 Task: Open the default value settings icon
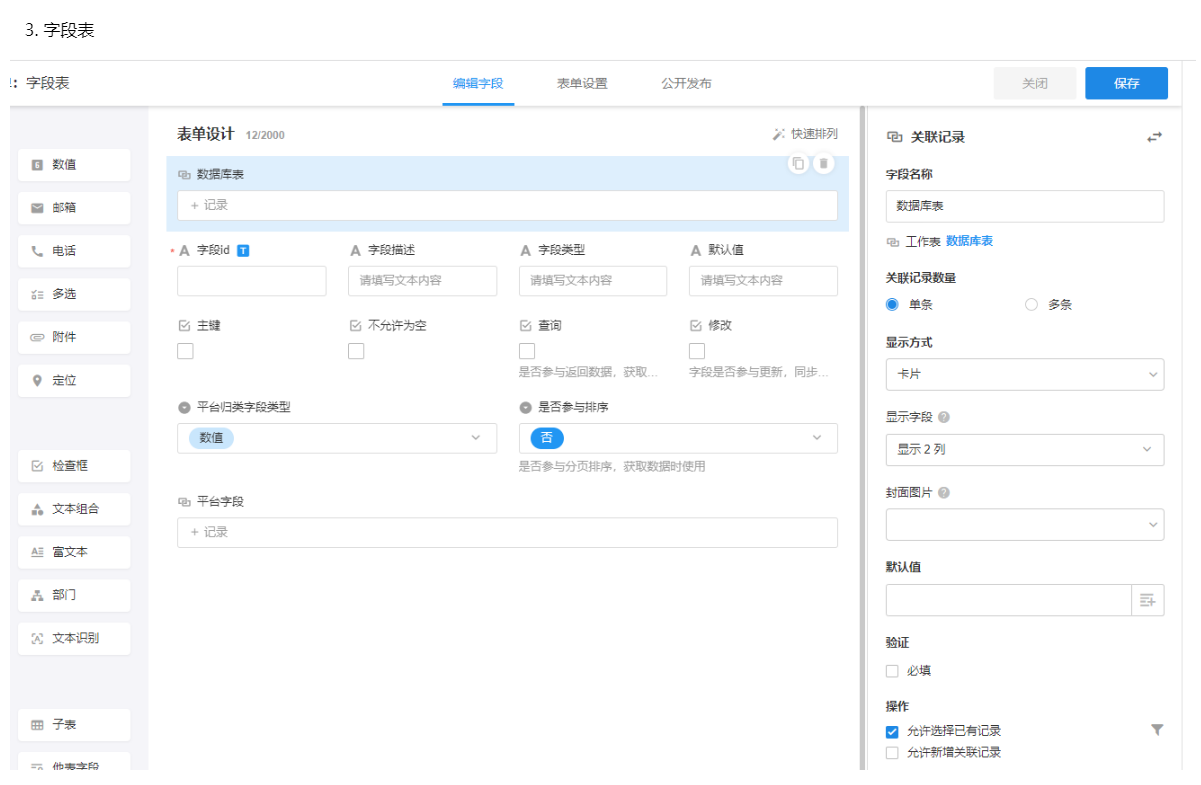1147,600
